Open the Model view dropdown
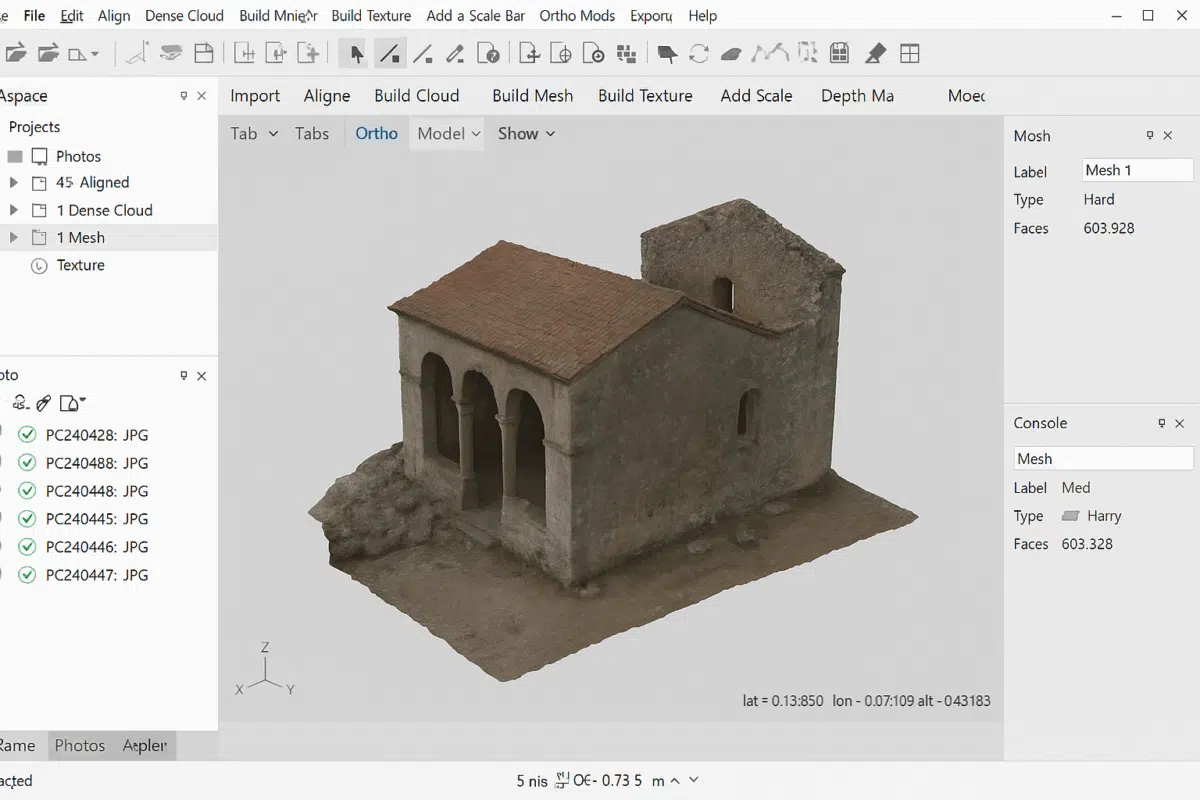The width and height of the screenshot is (1200, 800). click(x=447, y=133)
